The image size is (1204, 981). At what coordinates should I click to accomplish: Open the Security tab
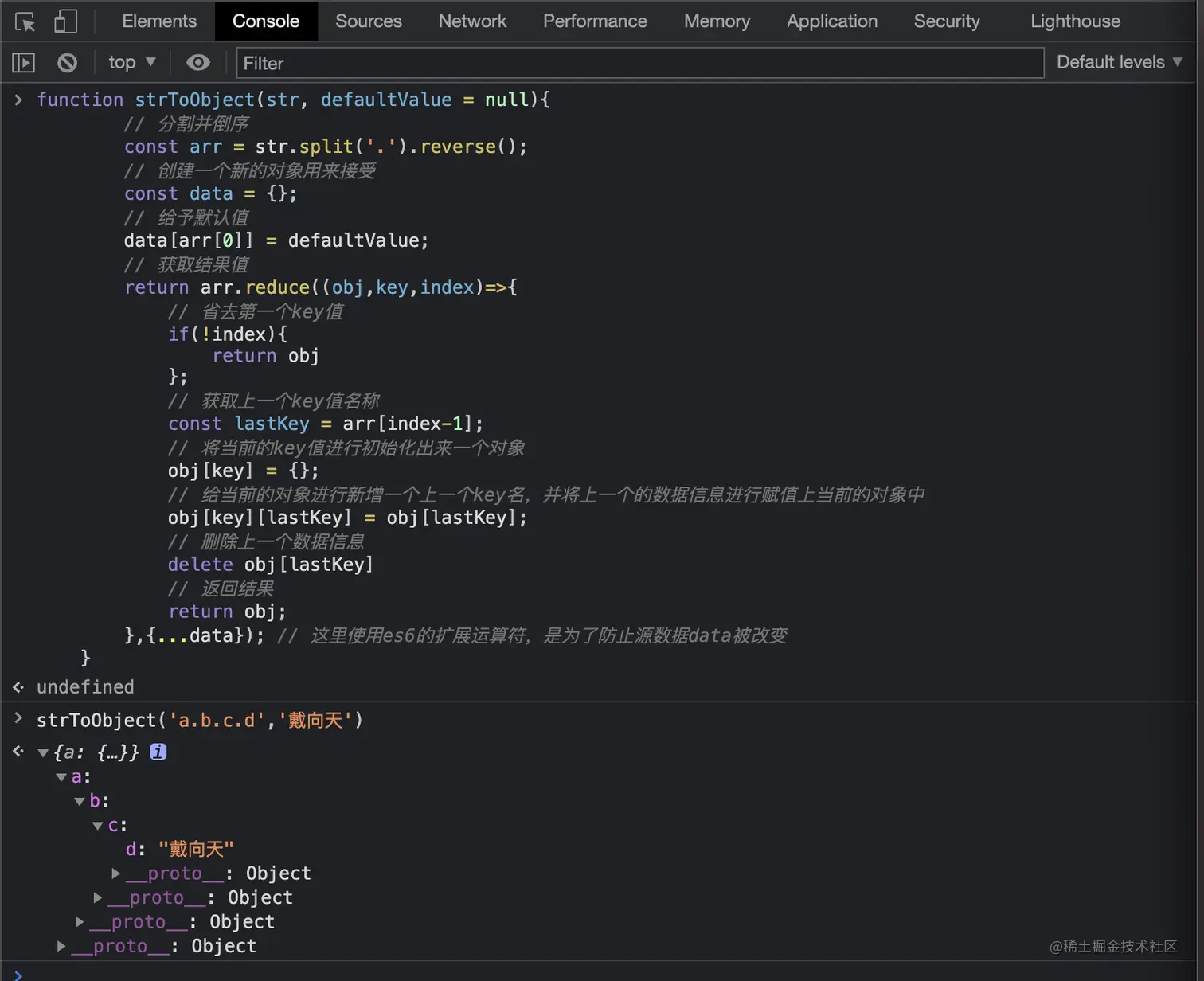(x=947, y=21)
